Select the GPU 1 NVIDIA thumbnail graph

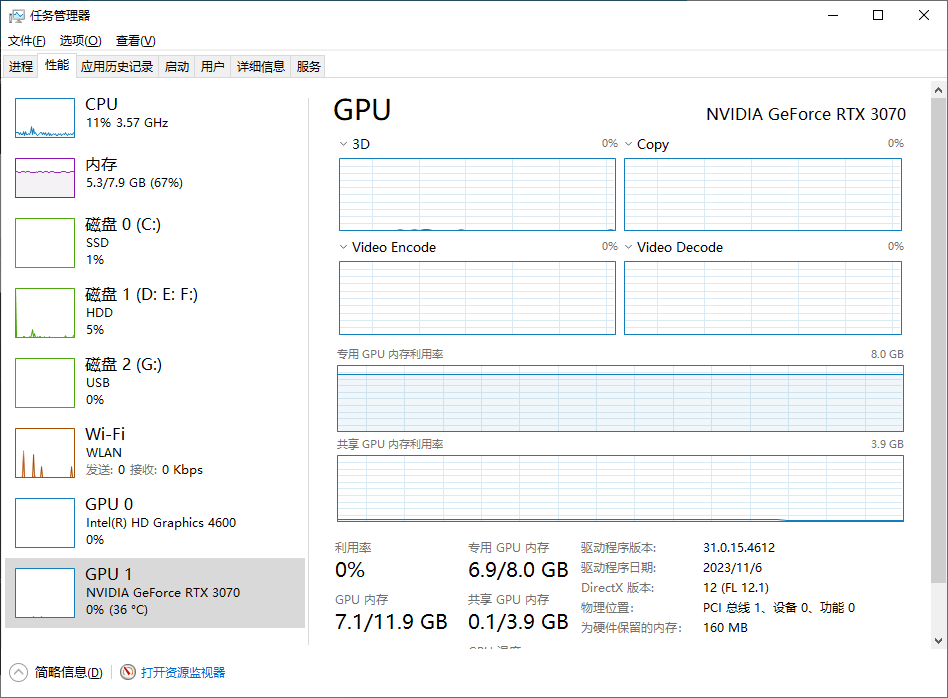(x=45, y=593)
